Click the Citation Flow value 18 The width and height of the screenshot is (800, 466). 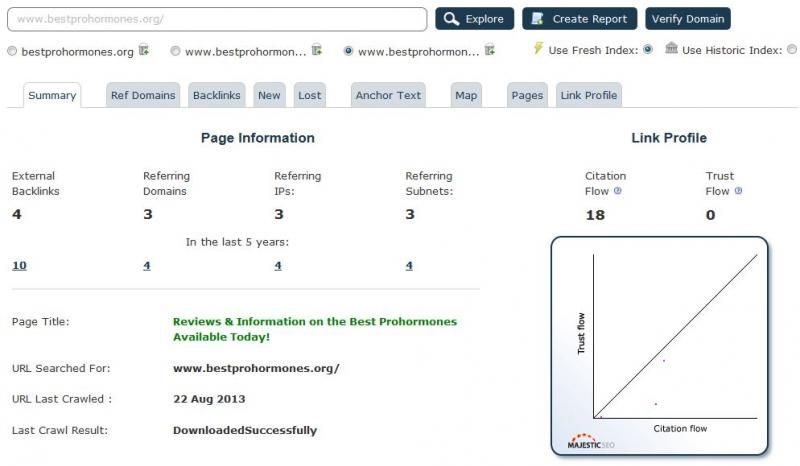point(595,215)
